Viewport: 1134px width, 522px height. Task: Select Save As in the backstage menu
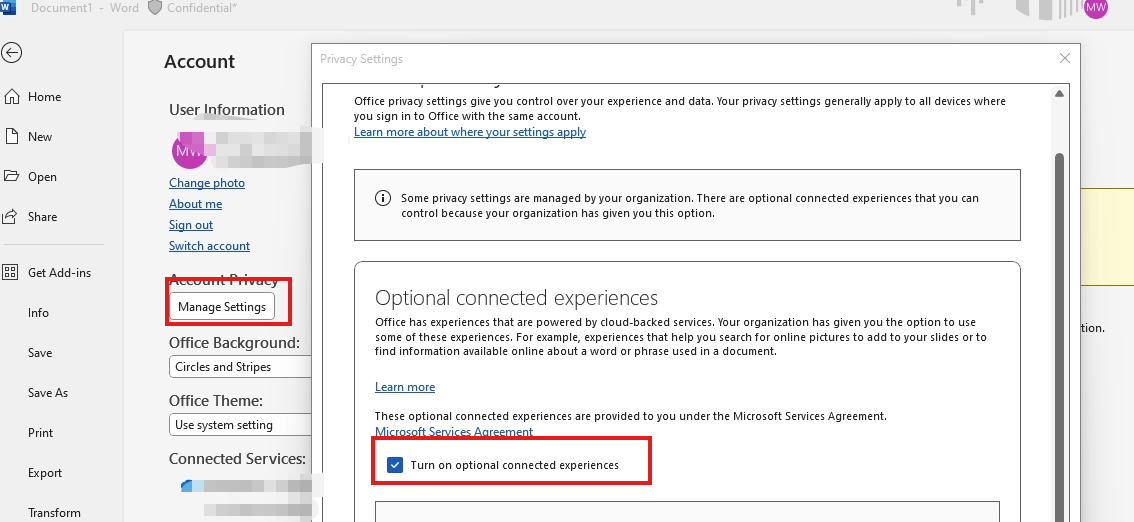click(48, 393)
